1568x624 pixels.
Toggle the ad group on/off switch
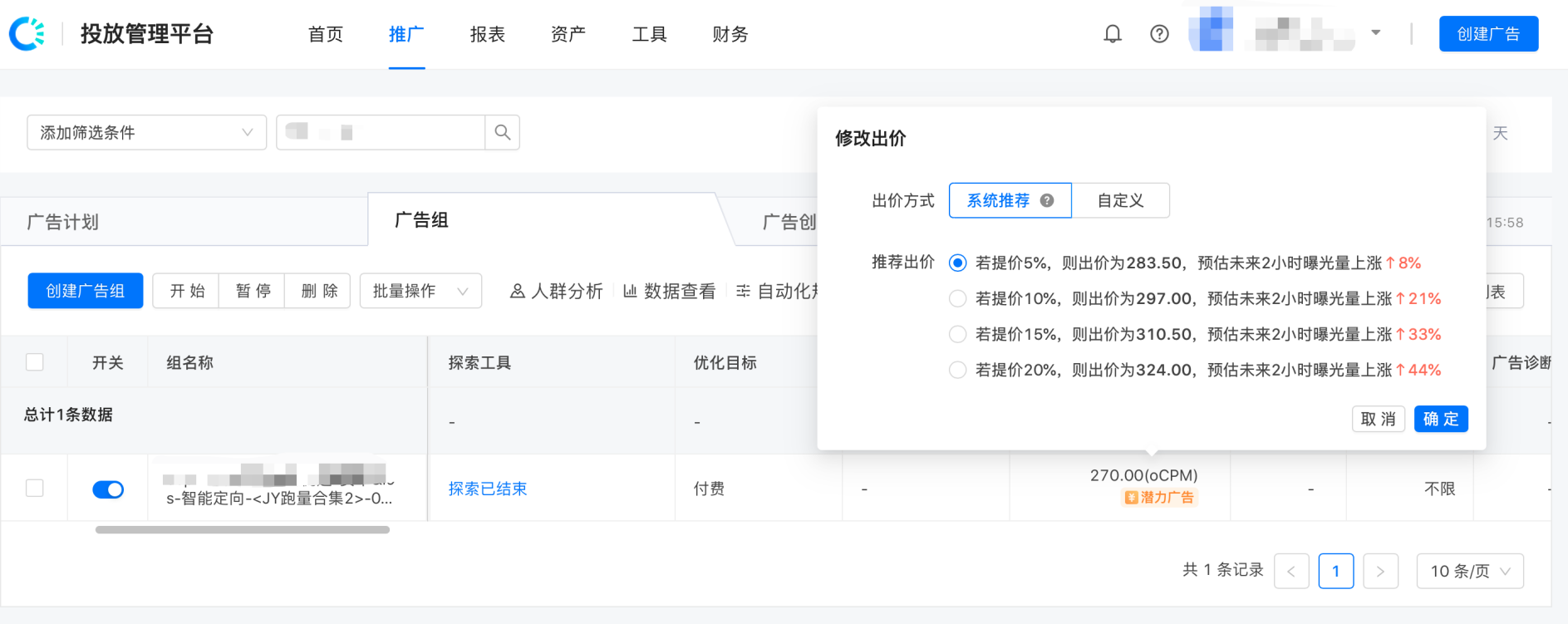(108, 489)
